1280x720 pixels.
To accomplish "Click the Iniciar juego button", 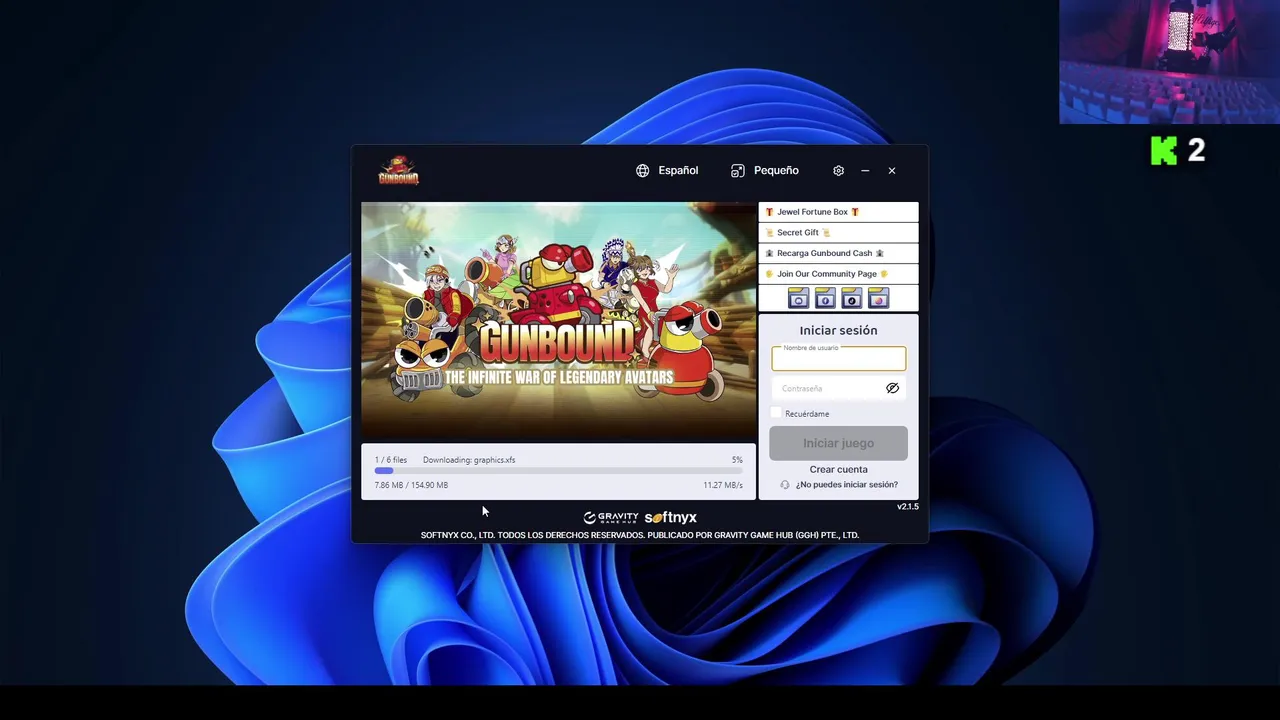I will [838, 443].
